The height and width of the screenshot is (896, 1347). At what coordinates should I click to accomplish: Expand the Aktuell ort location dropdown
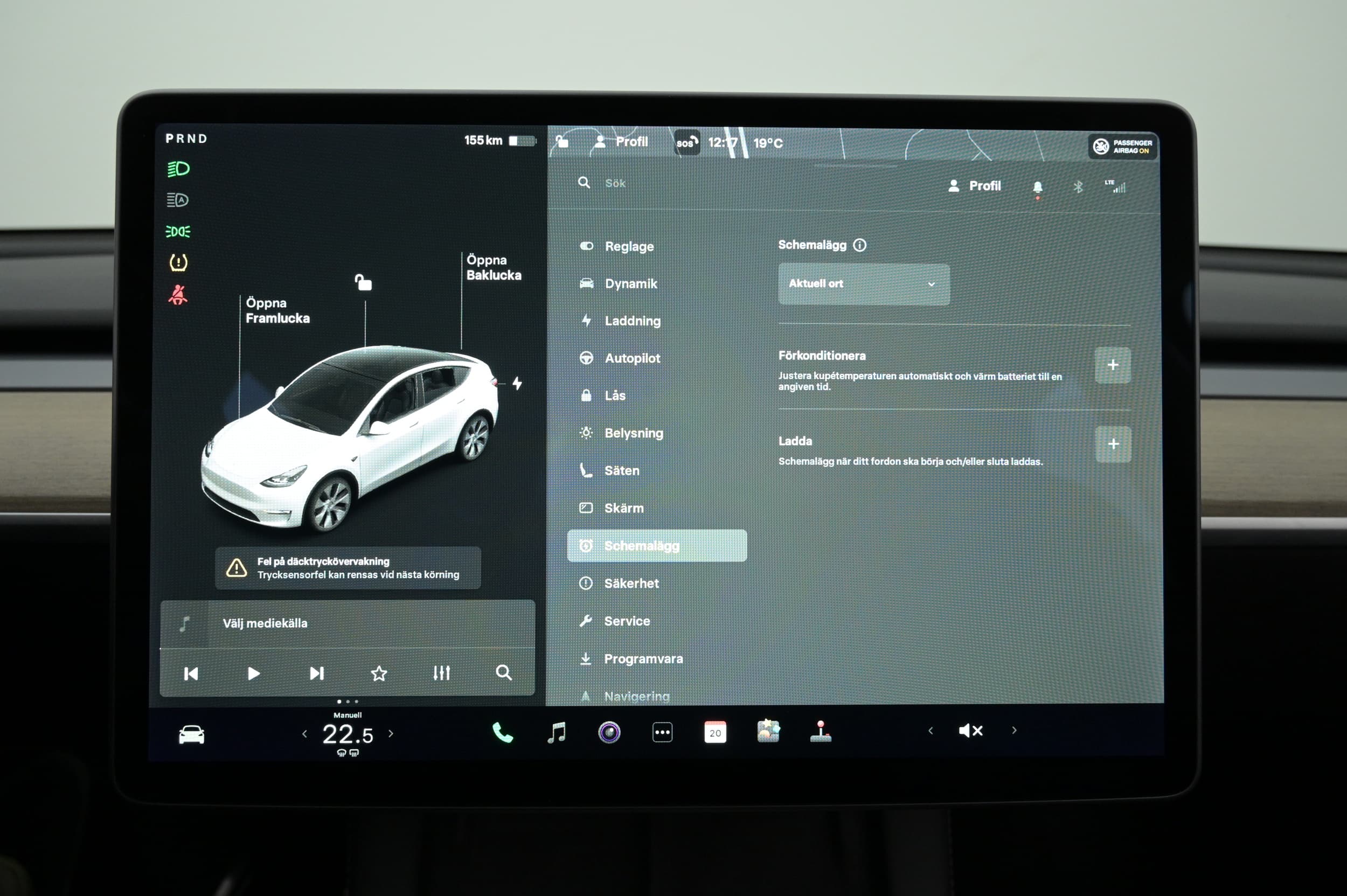pyautogui.click(x=864, y=284)
